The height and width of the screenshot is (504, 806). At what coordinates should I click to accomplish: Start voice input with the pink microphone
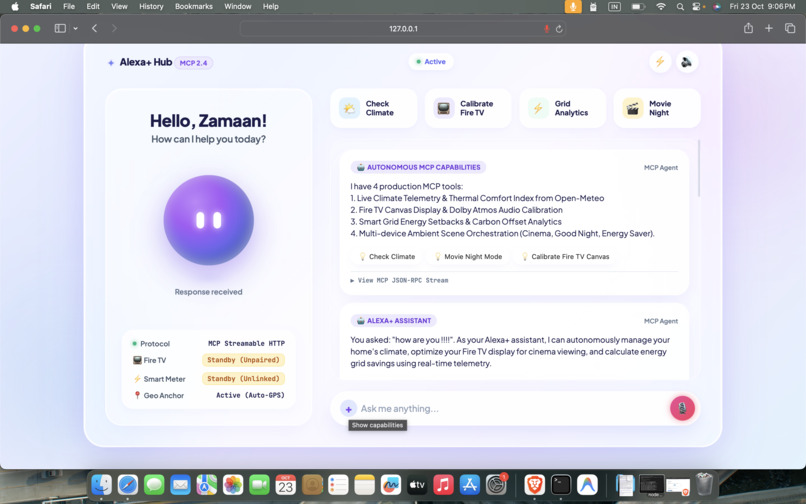point(682,408)
